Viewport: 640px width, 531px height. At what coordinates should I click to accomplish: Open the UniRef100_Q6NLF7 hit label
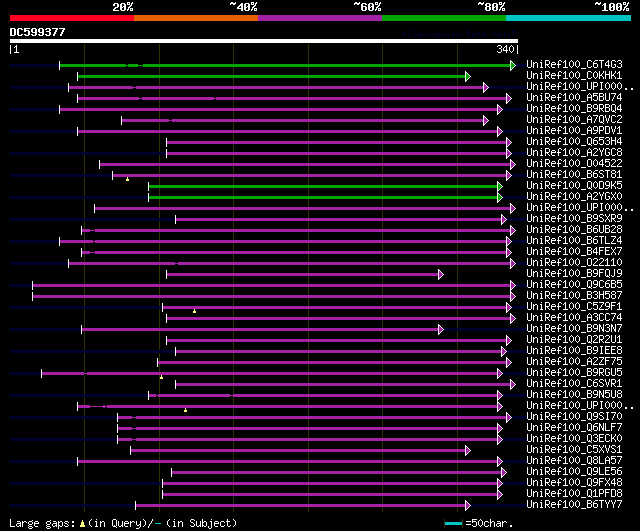(574, 428)
